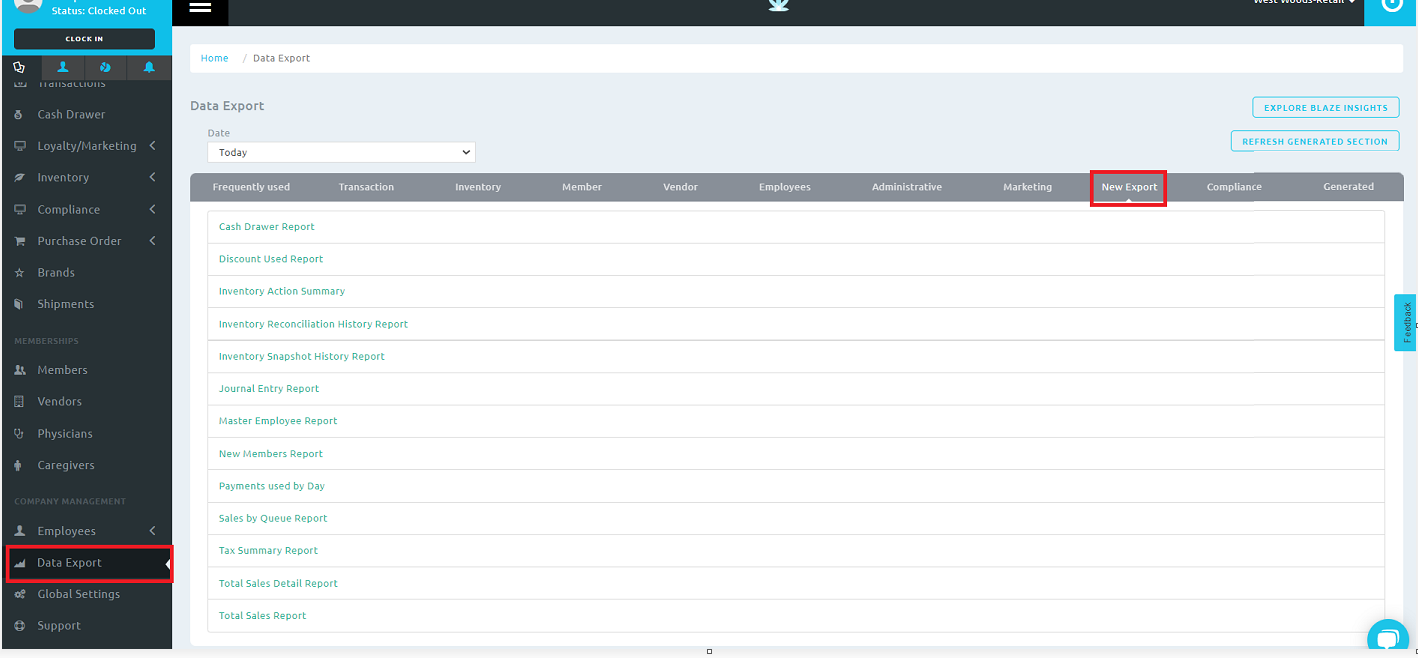Click the Data Export chart icon
The width and height of the screenshot is (1418, 658).
click(19, 563)
